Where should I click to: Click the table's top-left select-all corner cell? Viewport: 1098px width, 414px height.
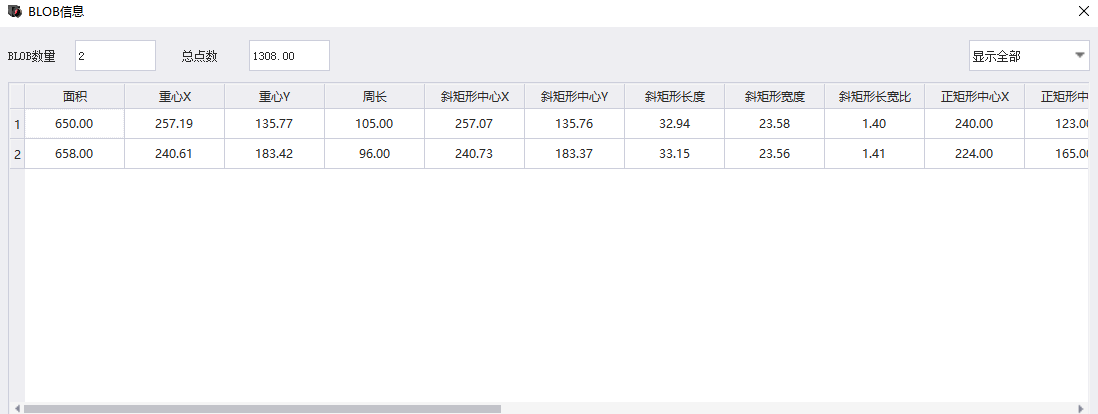(17, 97)
